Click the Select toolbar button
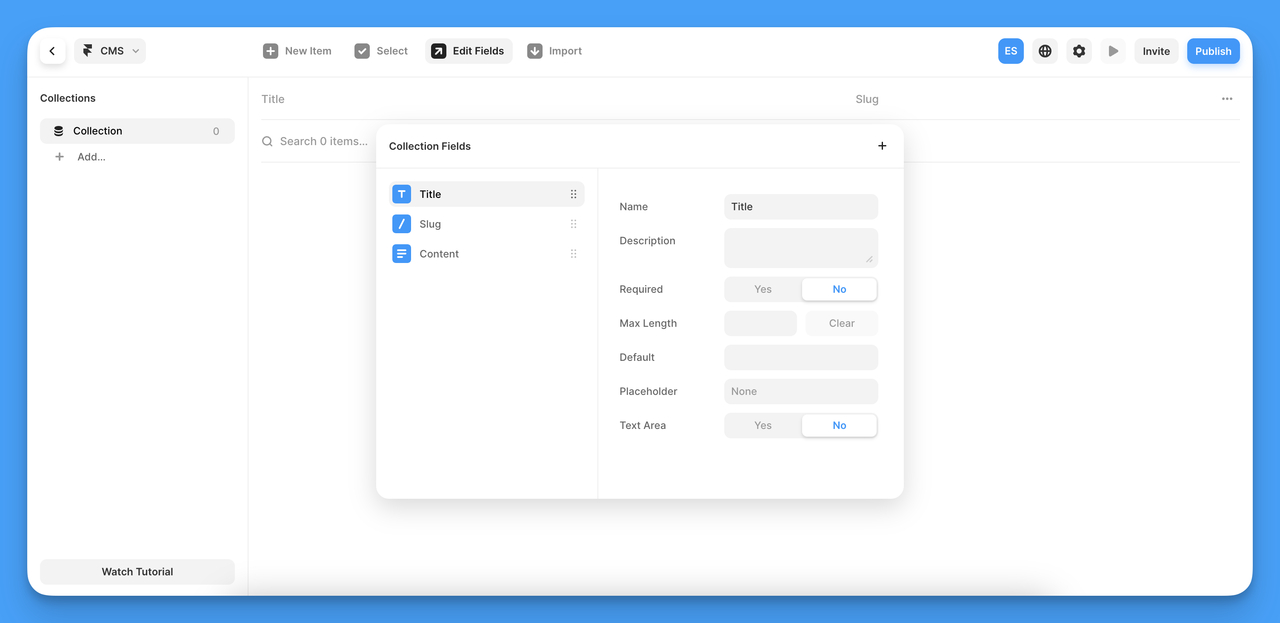 point(381,51)
